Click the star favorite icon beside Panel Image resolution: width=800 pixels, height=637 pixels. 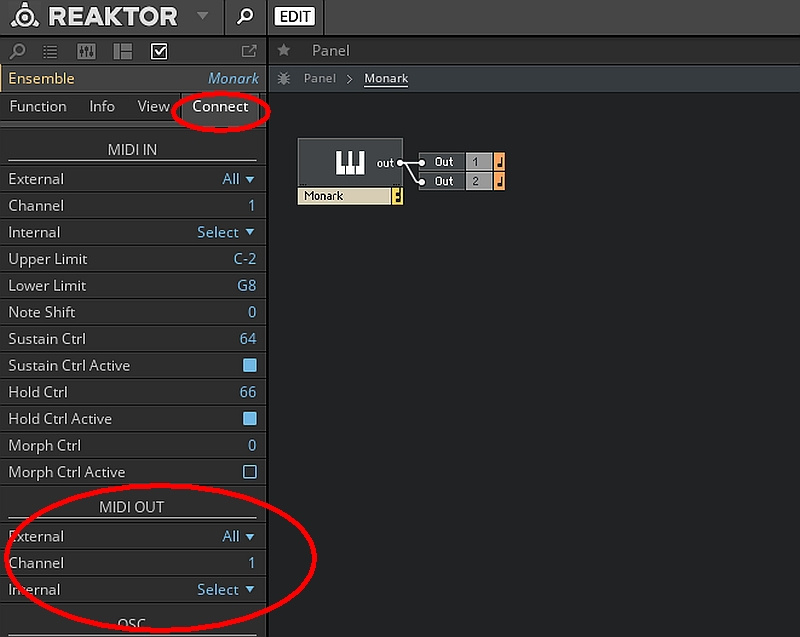click(284, 50)
